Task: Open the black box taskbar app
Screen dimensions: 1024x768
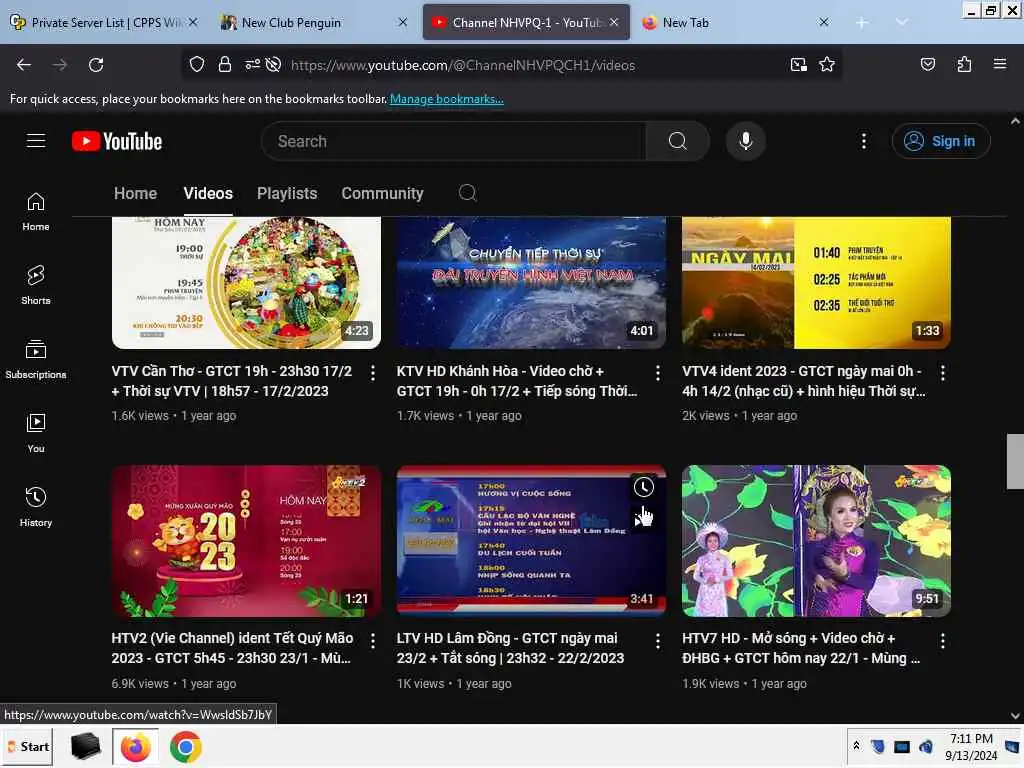Action: 86,746
